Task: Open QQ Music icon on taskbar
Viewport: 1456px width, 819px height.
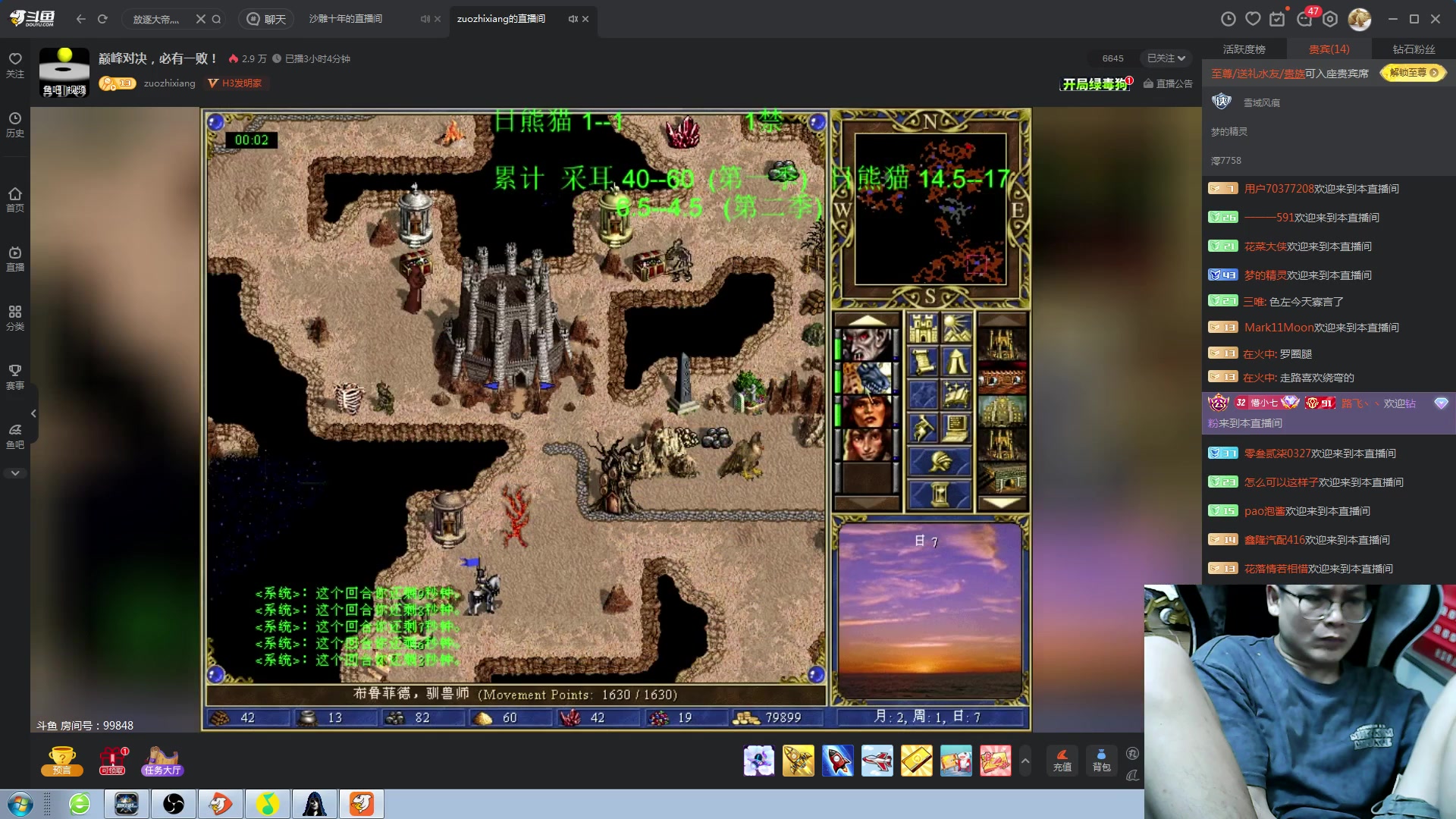Action: click(x=268, y=804)
